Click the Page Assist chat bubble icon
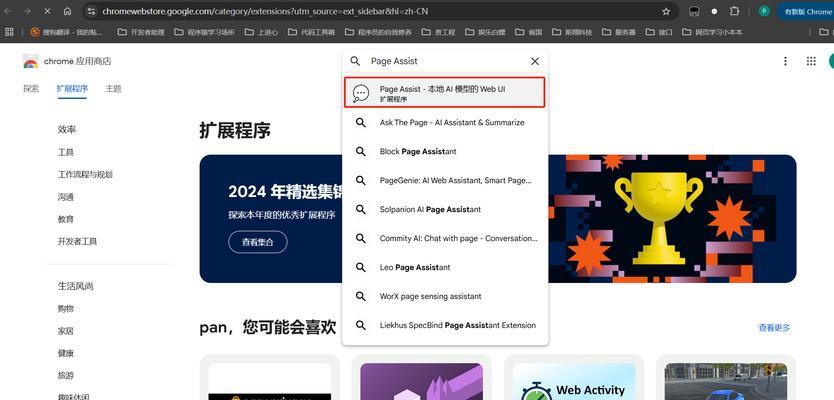The image size is (834, 400). [361, 93]
